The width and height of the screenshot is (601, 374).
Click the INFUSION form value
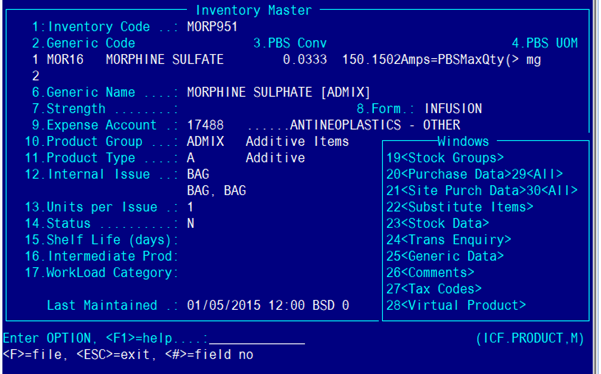pos(453,109)
